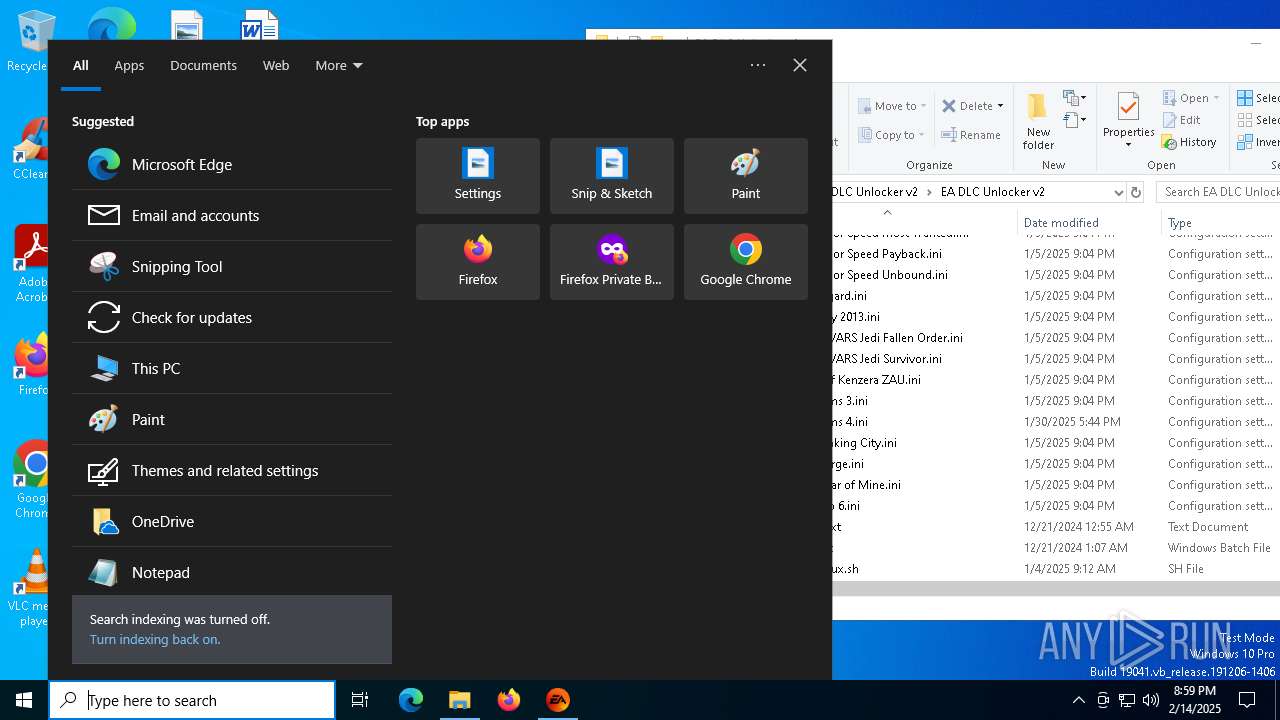The width and height of the screenshot is (1280, 720).
Task: Select the Windows Batch File row
Action: tap(1056, 548)
